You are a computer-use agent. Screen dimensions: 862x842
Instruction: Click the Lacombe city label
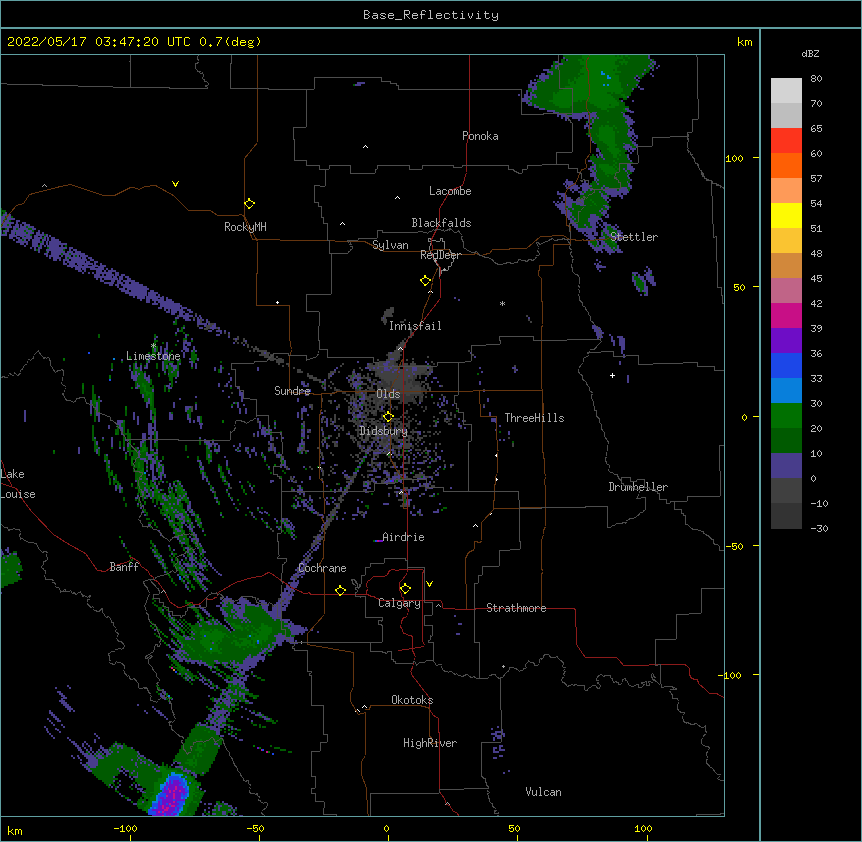click(x=450, y=191)
